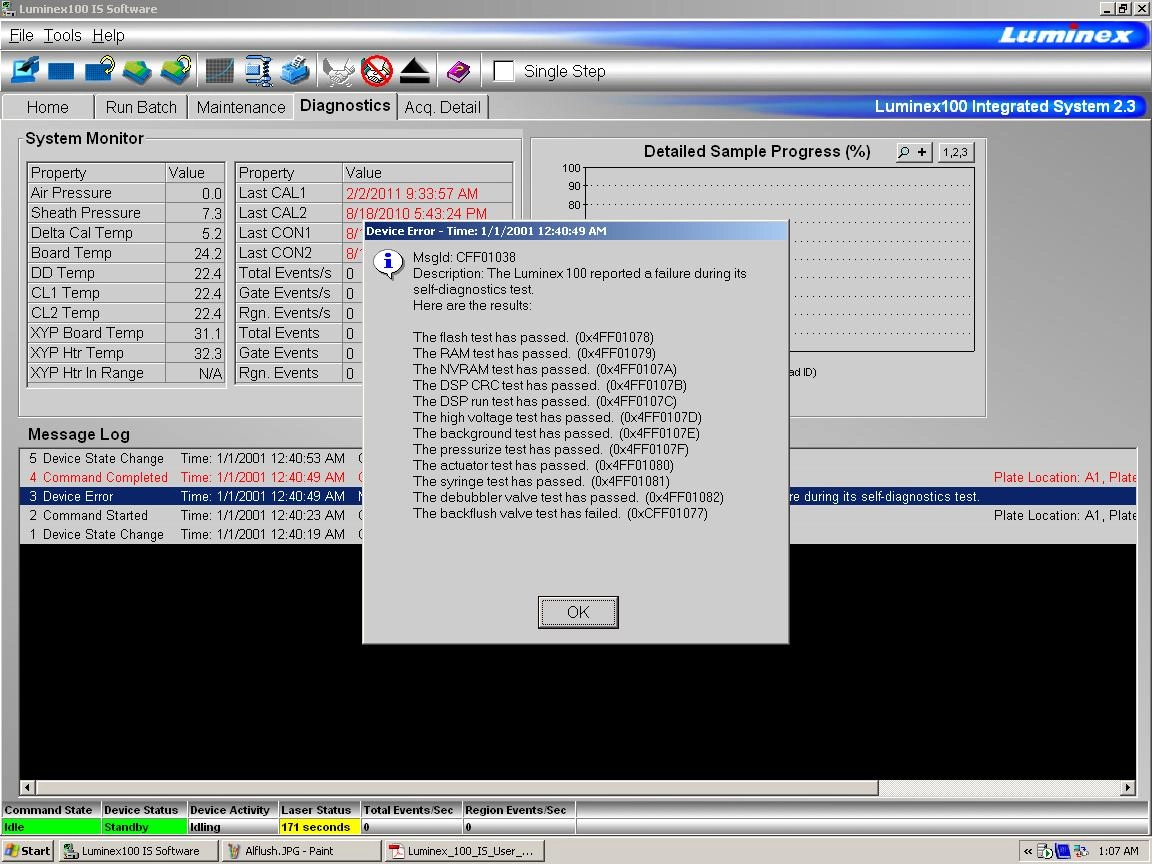Enable the Single Step checkbox
This screenshot has width=1152, height=864.
(x=504, y=71)
